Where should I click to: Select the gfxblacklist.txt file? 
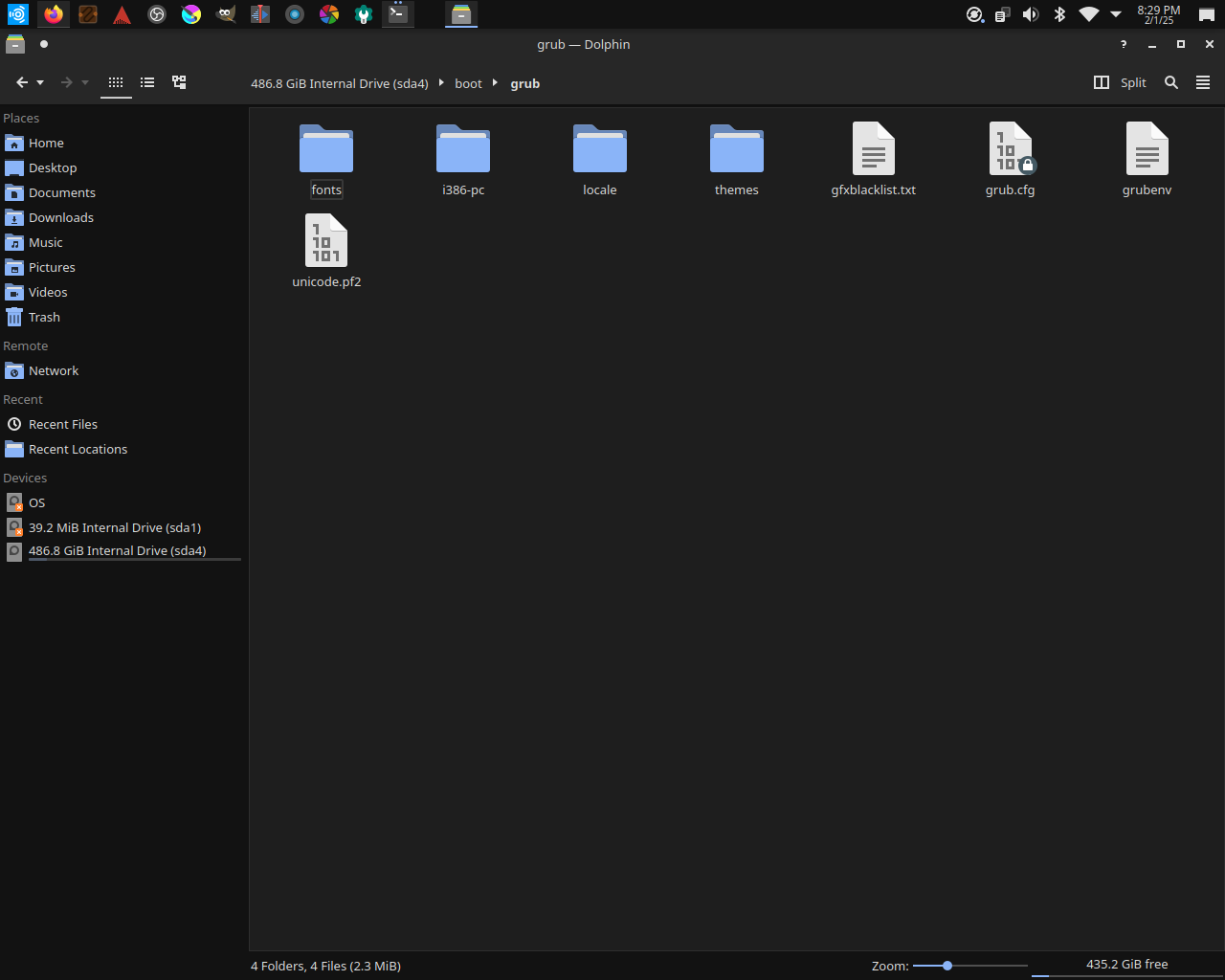(873, 150)
